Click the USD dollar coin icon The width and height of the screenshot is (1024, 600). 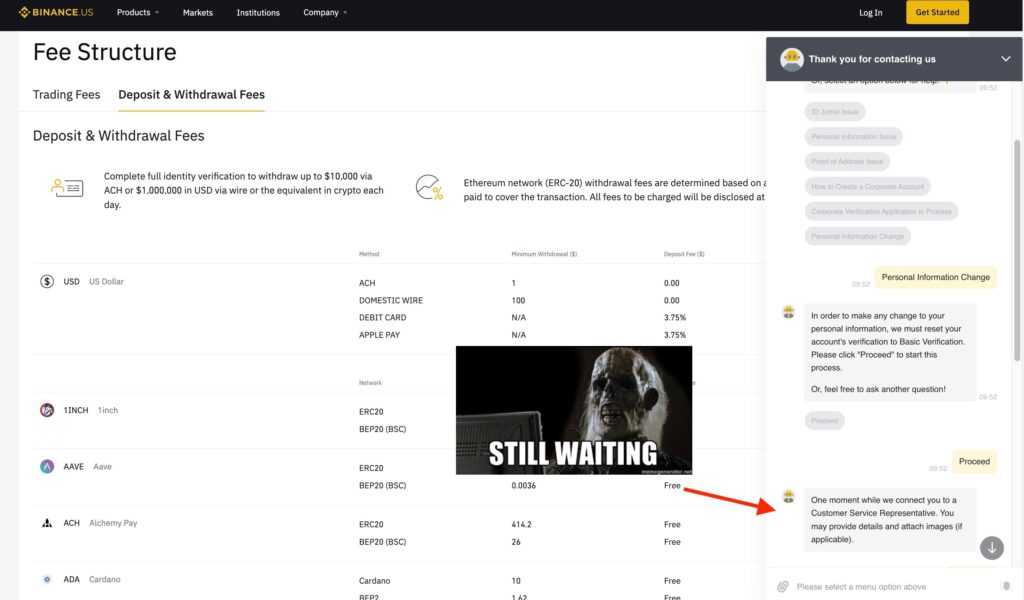(47, 282)
